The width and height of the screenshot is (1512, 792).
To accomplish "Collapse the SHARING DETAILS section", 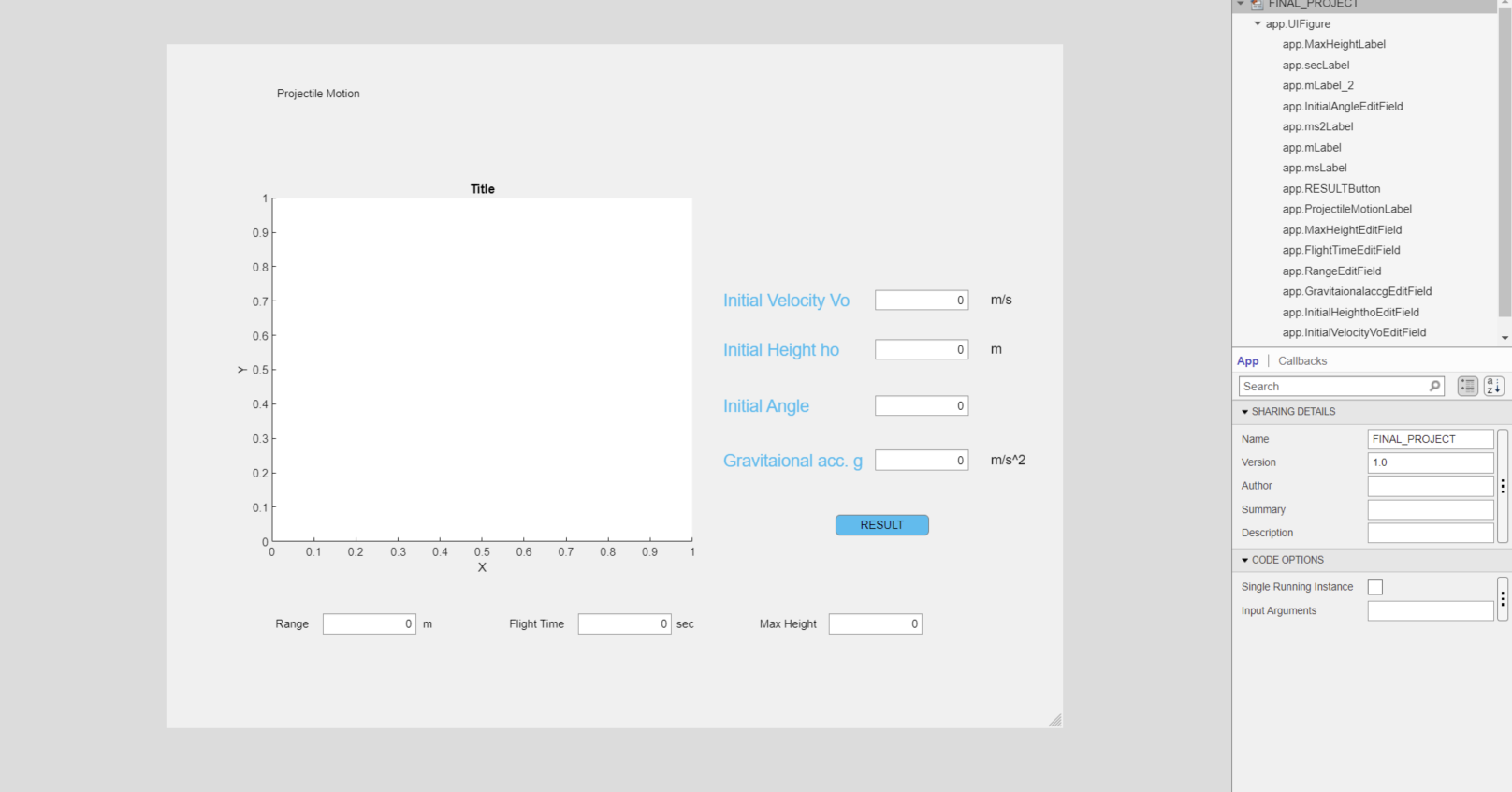I will click(1244, 412).
